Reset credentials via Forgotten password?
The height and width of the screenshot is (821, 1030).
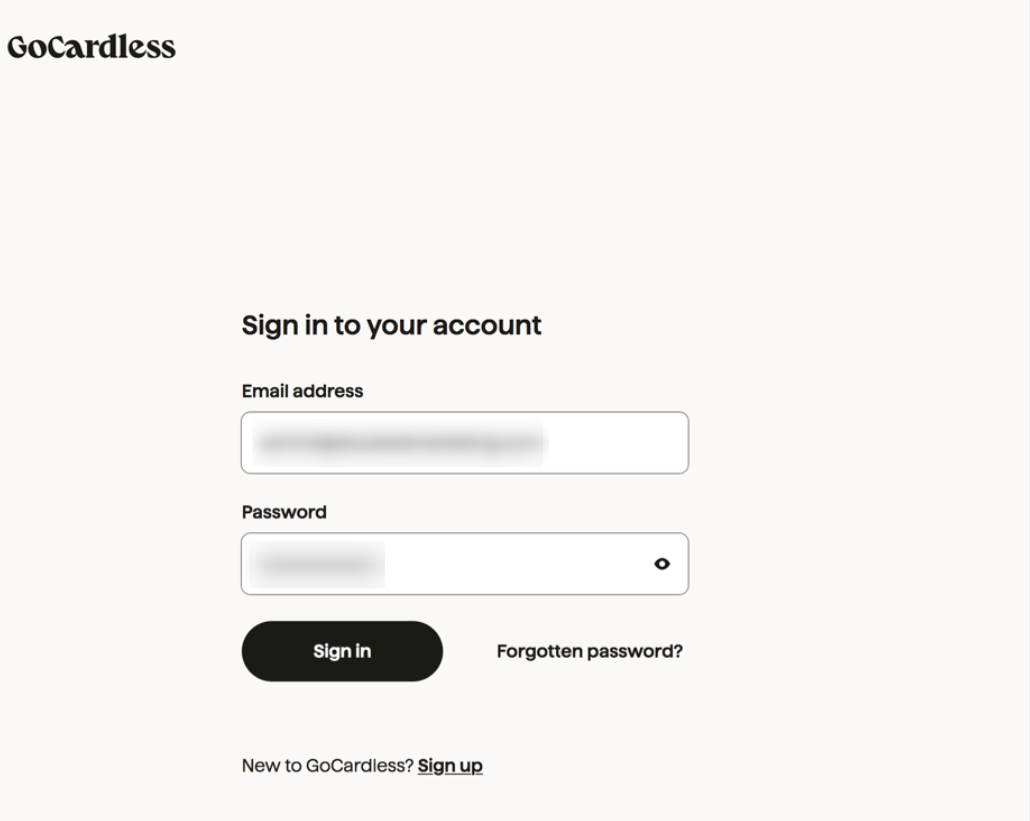(589, 651)
